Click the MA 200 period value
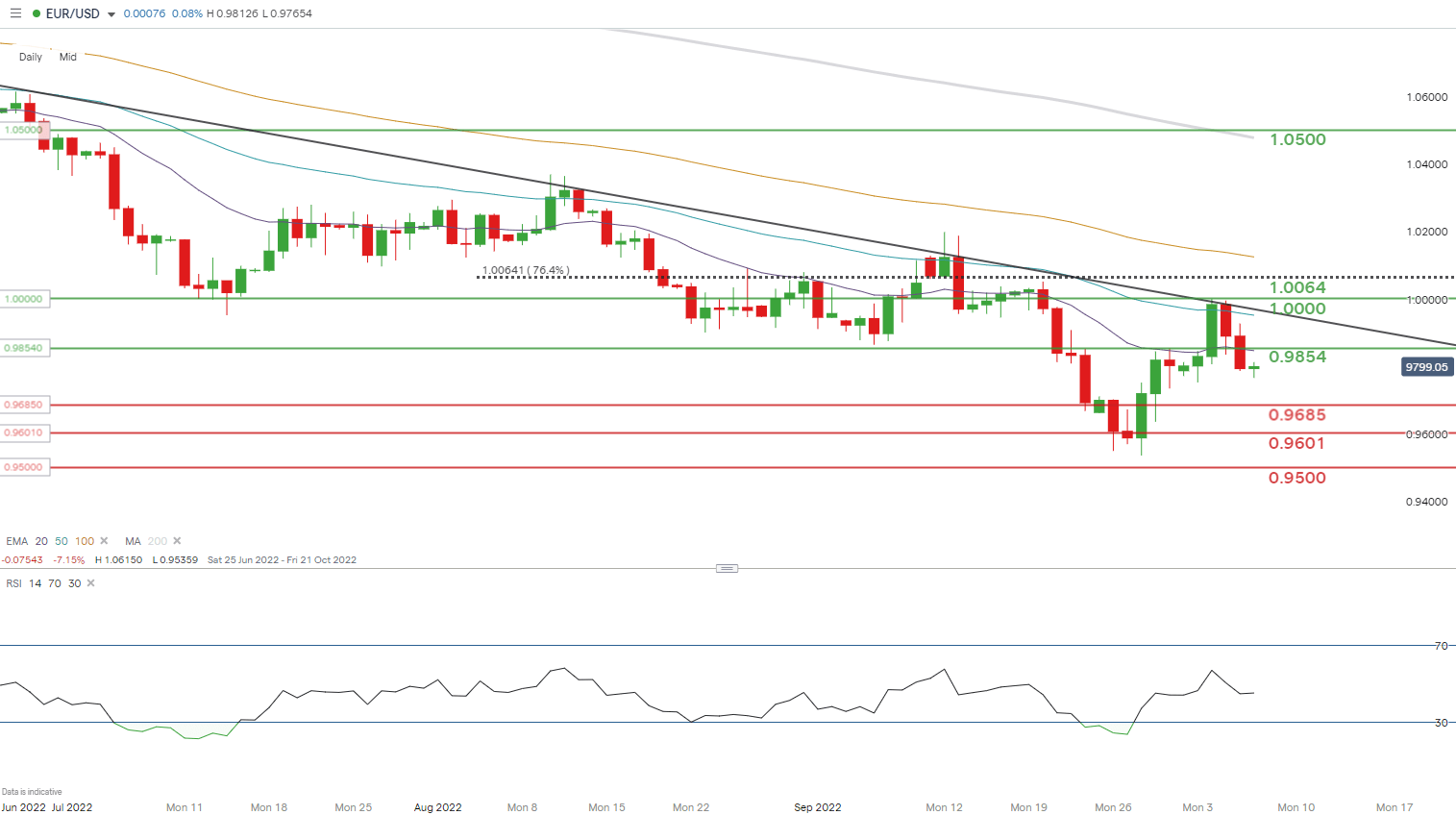Image resolution: width=1456 pixels, height=815 pixels. [158, 541]
